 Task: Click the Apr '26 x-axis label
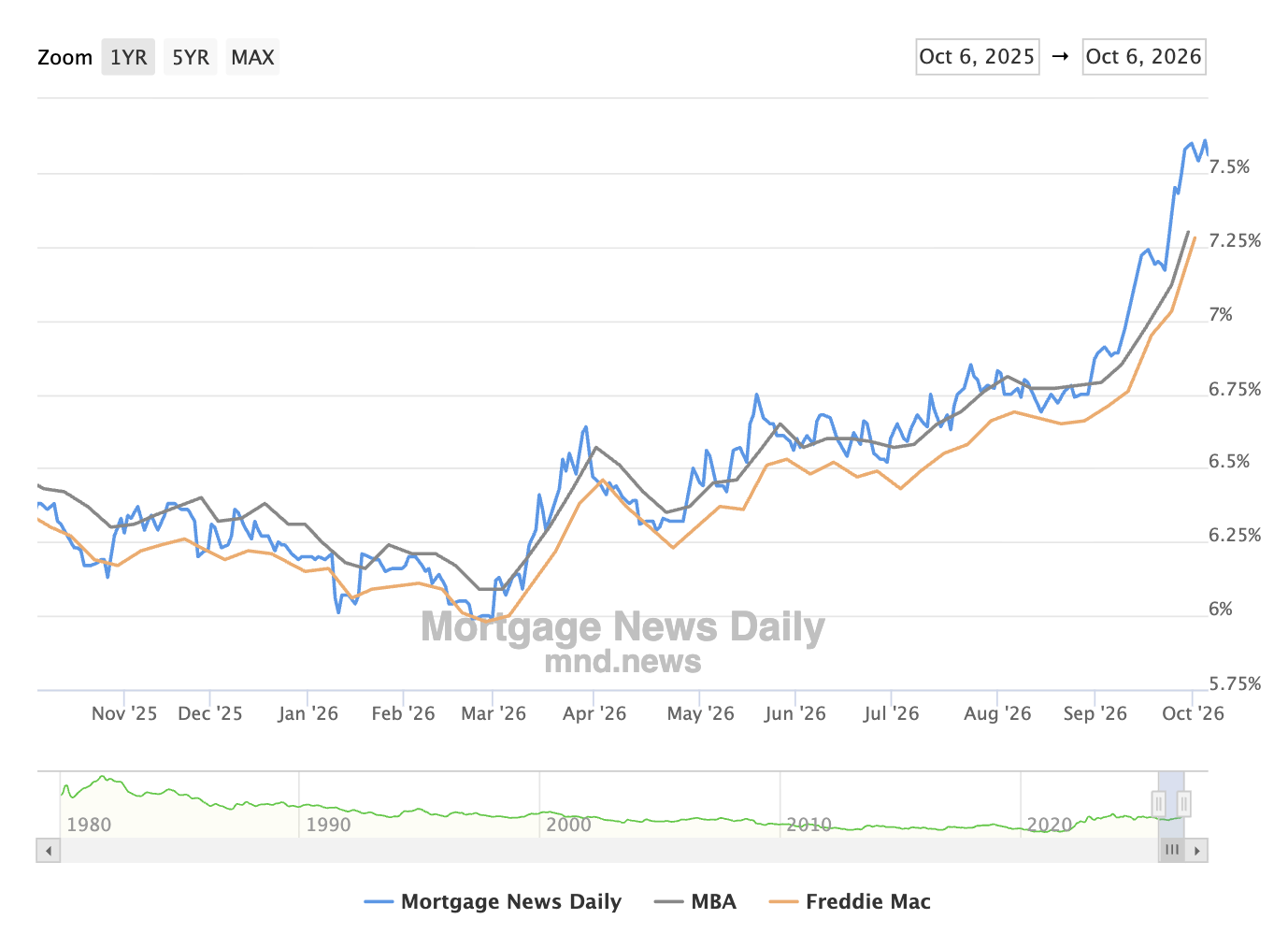tap(594, 713)
